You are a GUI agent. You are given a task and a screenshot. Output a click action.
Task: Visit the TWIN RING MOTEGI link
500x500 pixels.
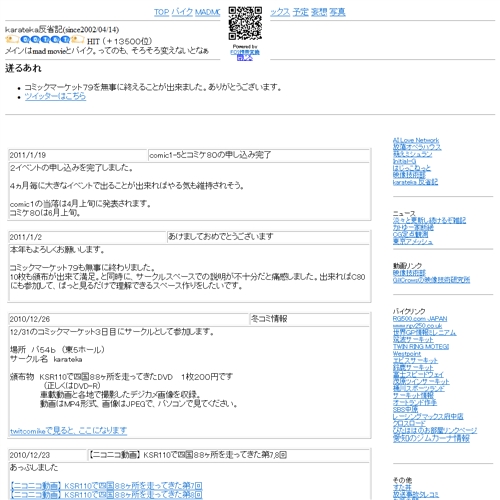pyautogui.click(x=421, y=347)
